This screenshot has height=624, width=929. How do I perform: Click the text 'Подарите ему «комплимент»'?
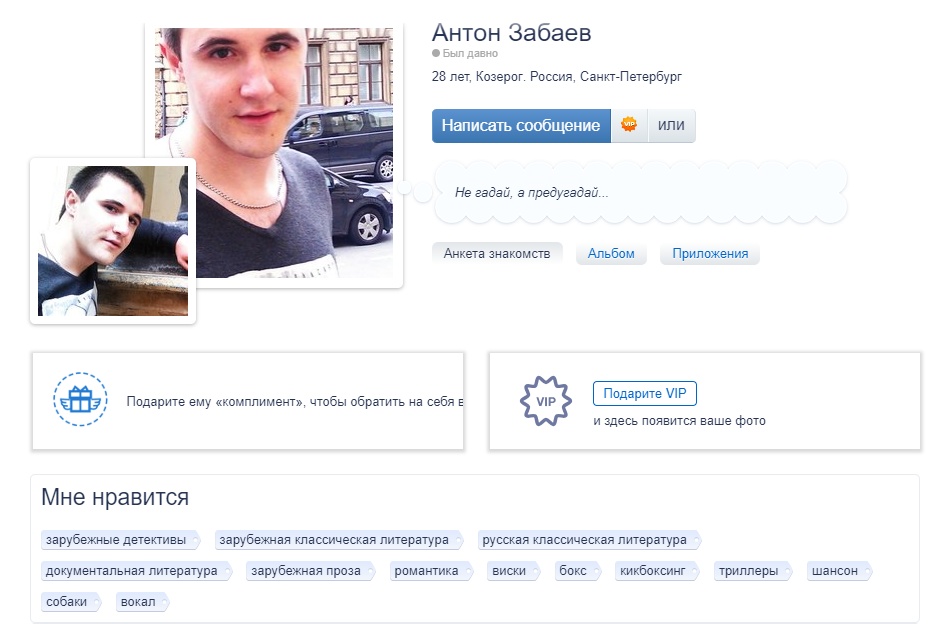coord(216,401)
